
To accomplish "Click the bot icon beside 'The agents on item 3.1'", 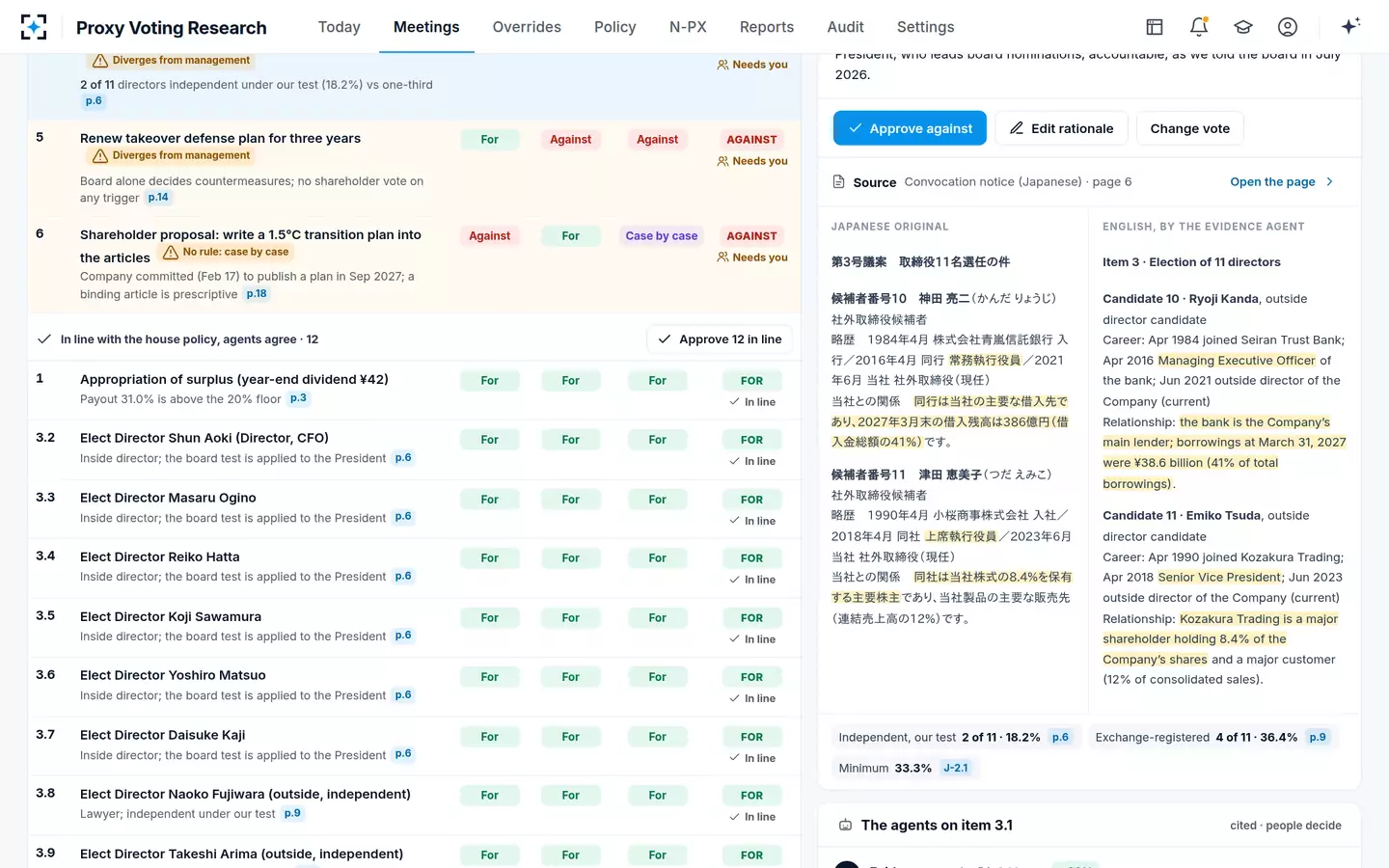I will [x=846, y=825].
